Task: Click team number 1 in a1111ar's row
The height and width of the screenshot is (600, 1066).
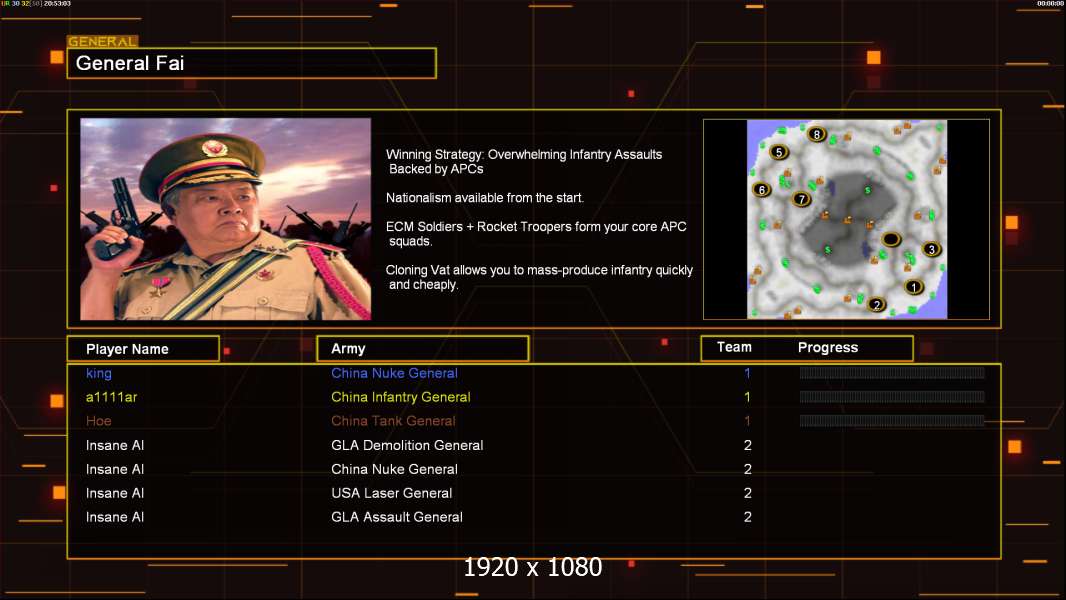Action: pyautogui.click(x=747, y=397)
